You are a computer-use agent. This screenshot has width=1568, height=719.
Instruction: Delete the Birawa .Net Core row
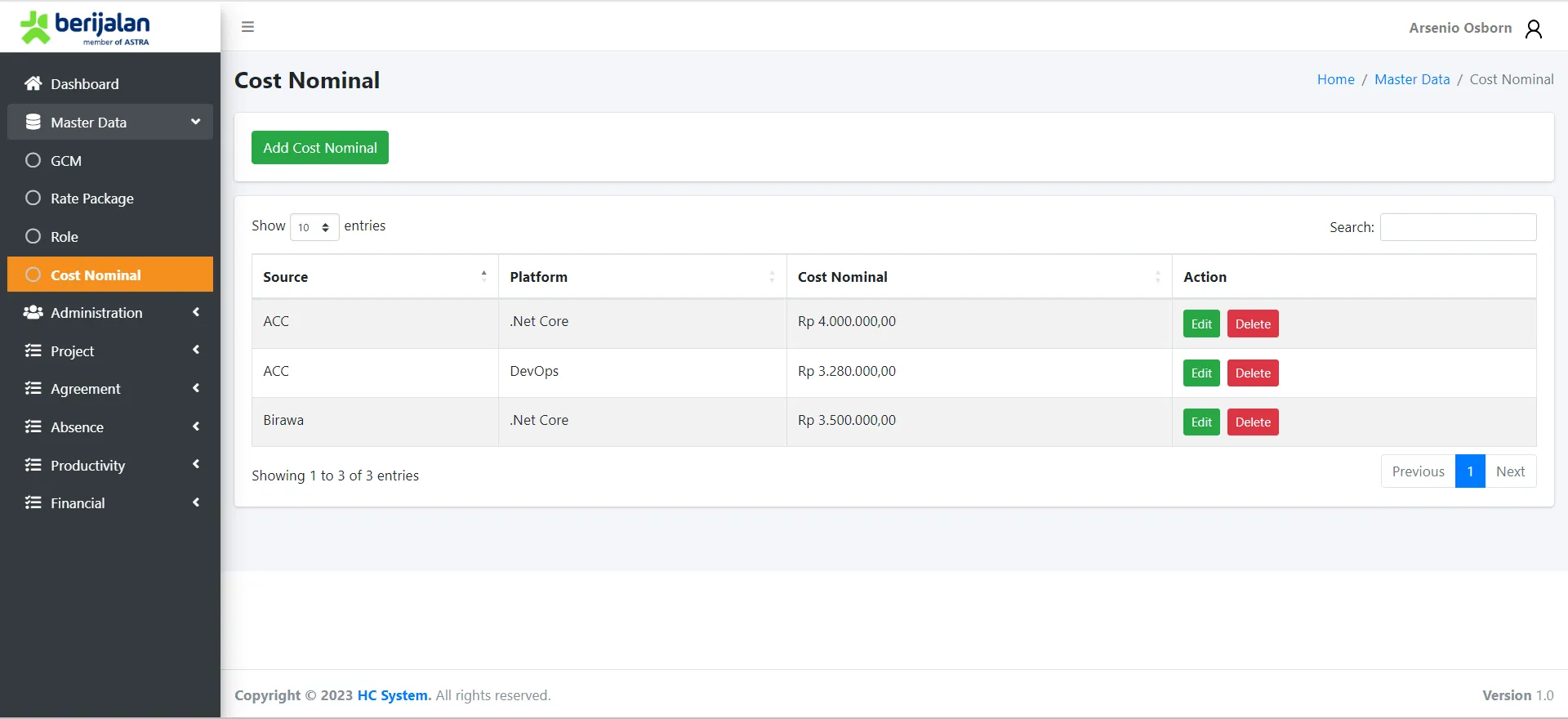1252,422
